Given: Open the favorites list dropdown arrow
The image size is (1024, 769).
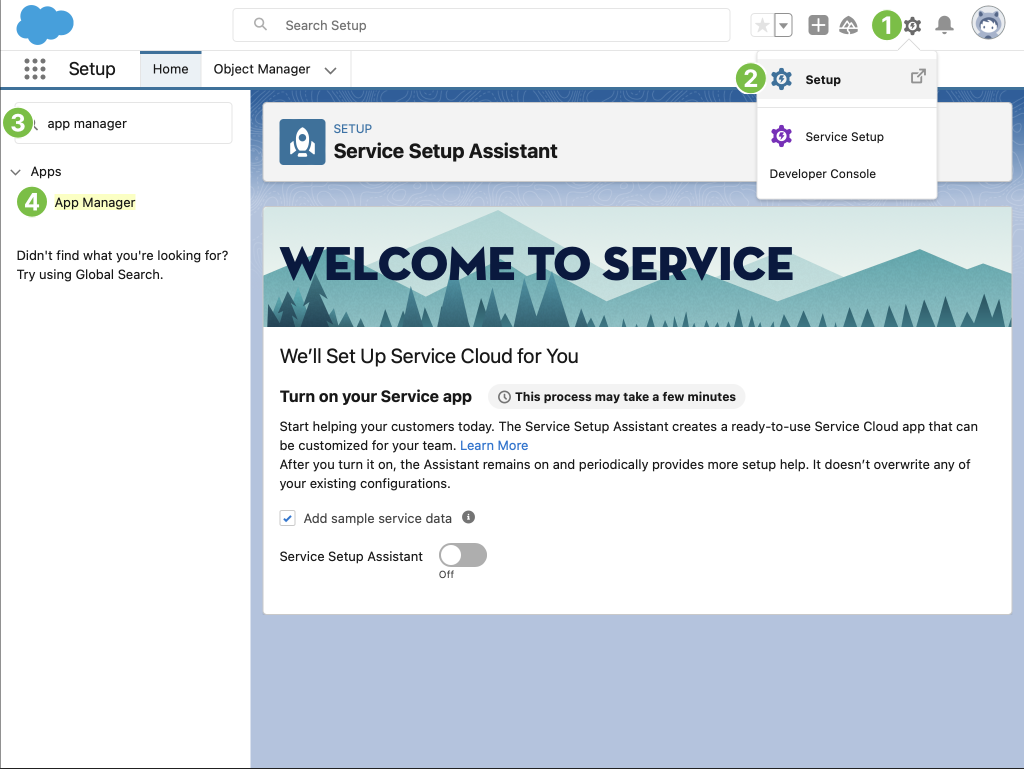Looking at the screenshot, I should (784, 26).
